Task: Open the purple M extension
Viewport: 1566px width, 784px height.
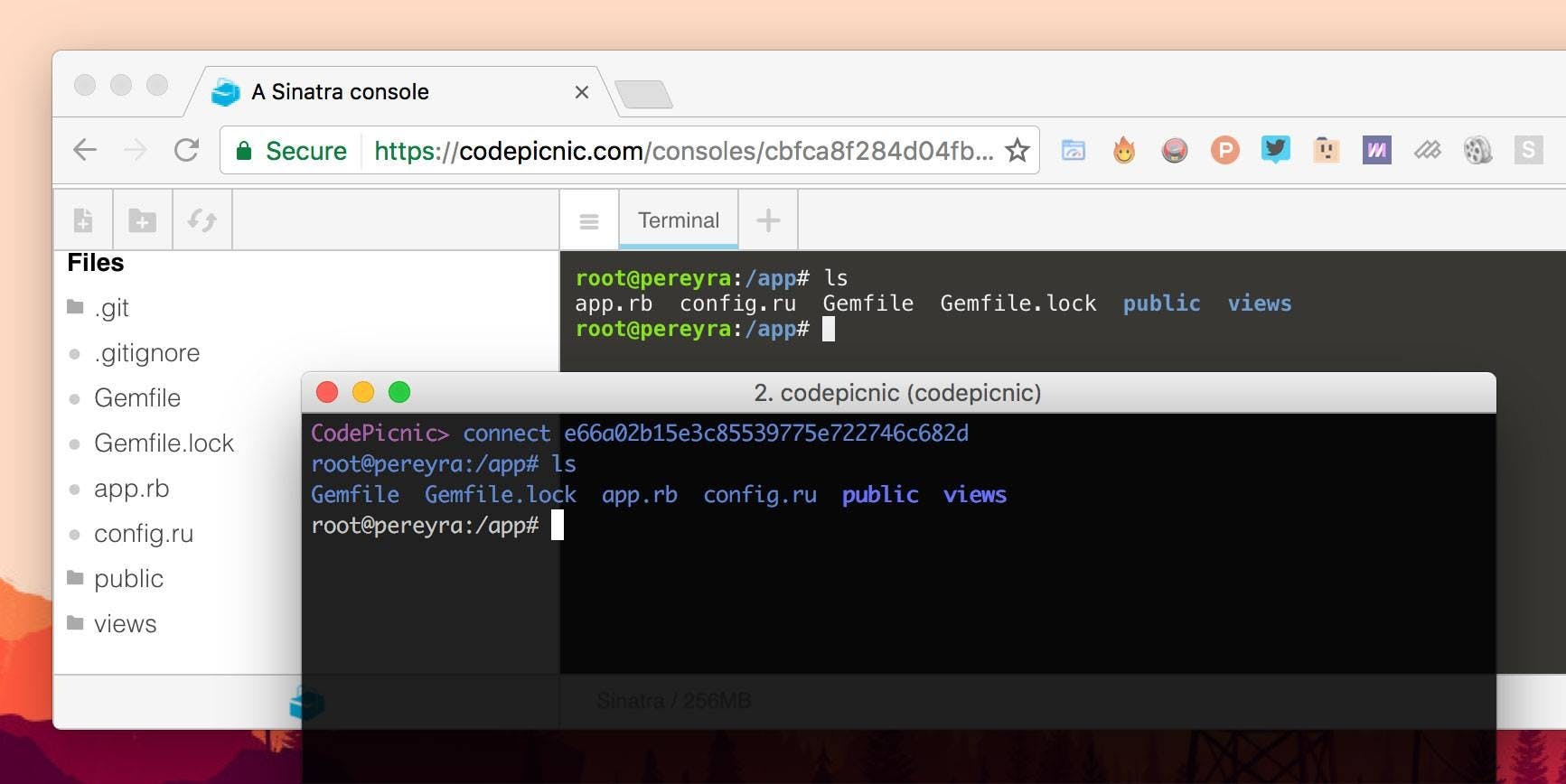Action: (1377, 150)
